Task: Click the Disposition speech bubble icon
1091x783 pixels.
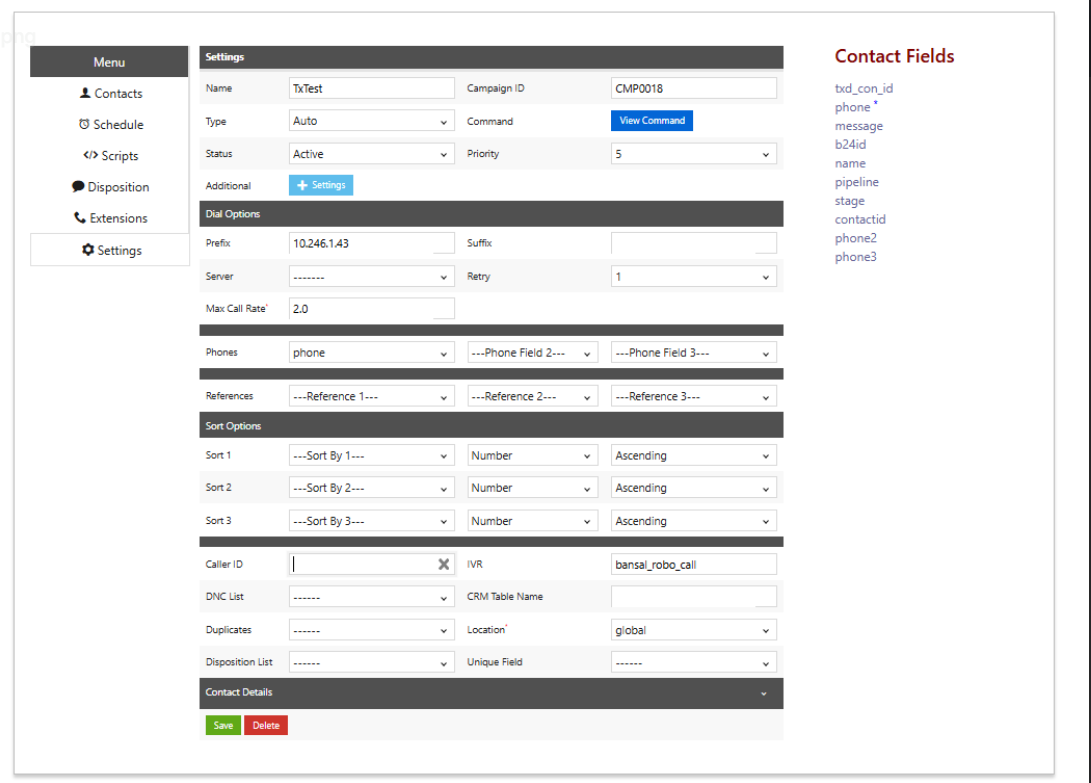Action: click(x=78, y=187)
